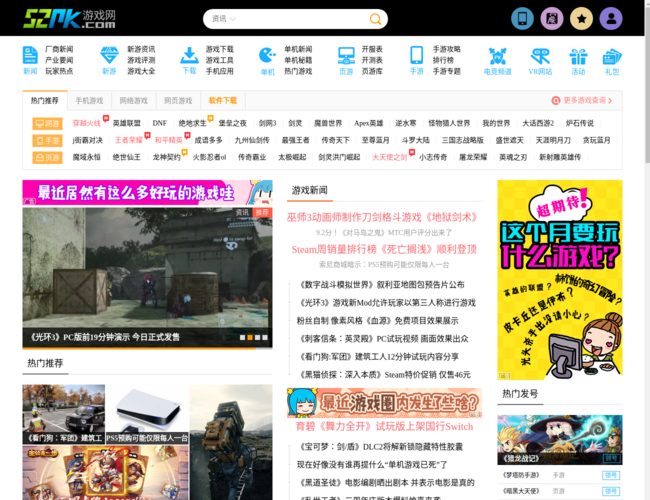Open the 我的世界 game link
Image resolution: width=650 pixels, height=500 pixels.
496,123
